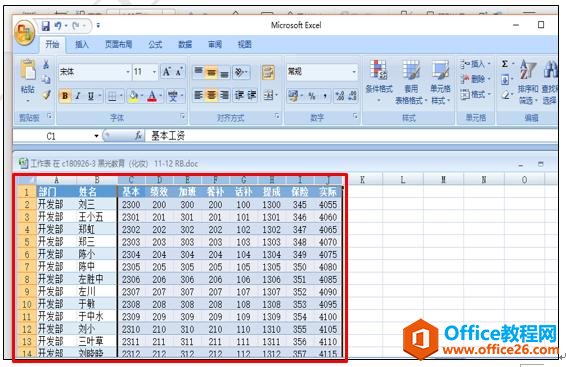The height and width of the screenshot is (367, 566).
Task: Decrease font size with small A
Action: (x=179, y=72)
